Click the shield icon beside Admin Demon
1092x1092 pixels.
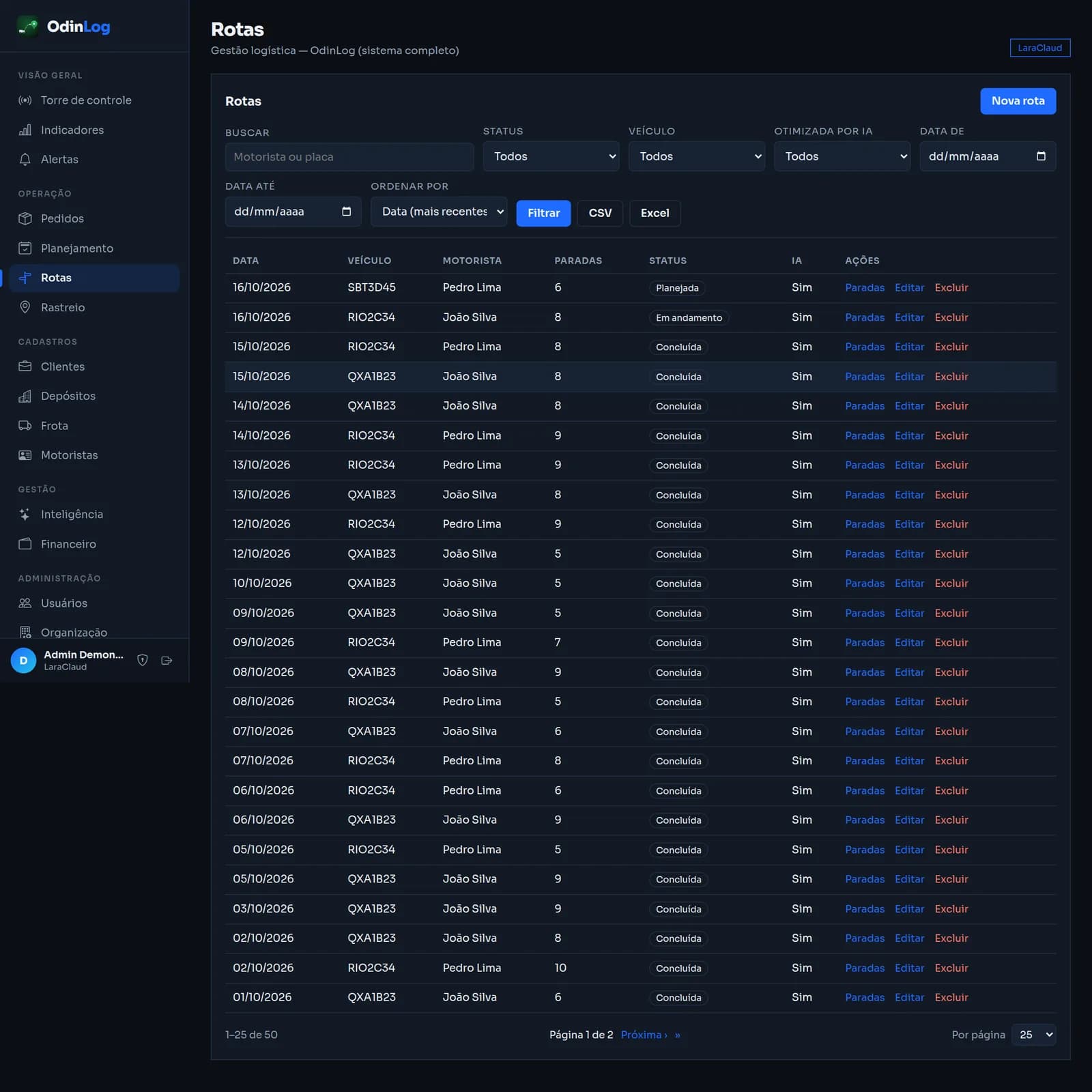tap(143, 660)
